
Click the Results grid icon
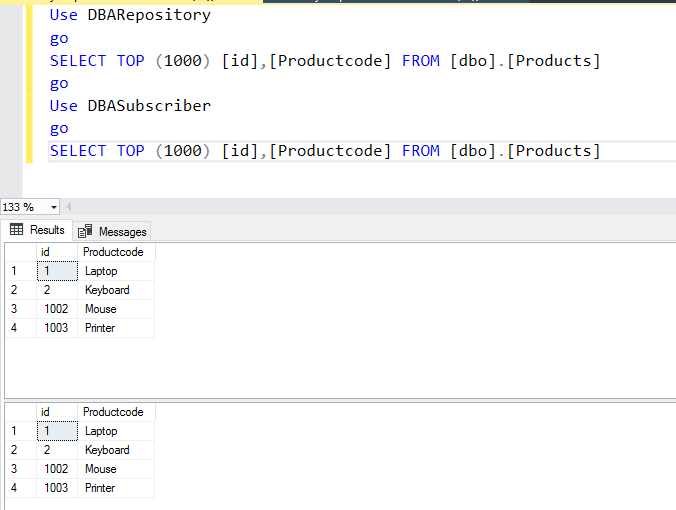coord(17,230)
